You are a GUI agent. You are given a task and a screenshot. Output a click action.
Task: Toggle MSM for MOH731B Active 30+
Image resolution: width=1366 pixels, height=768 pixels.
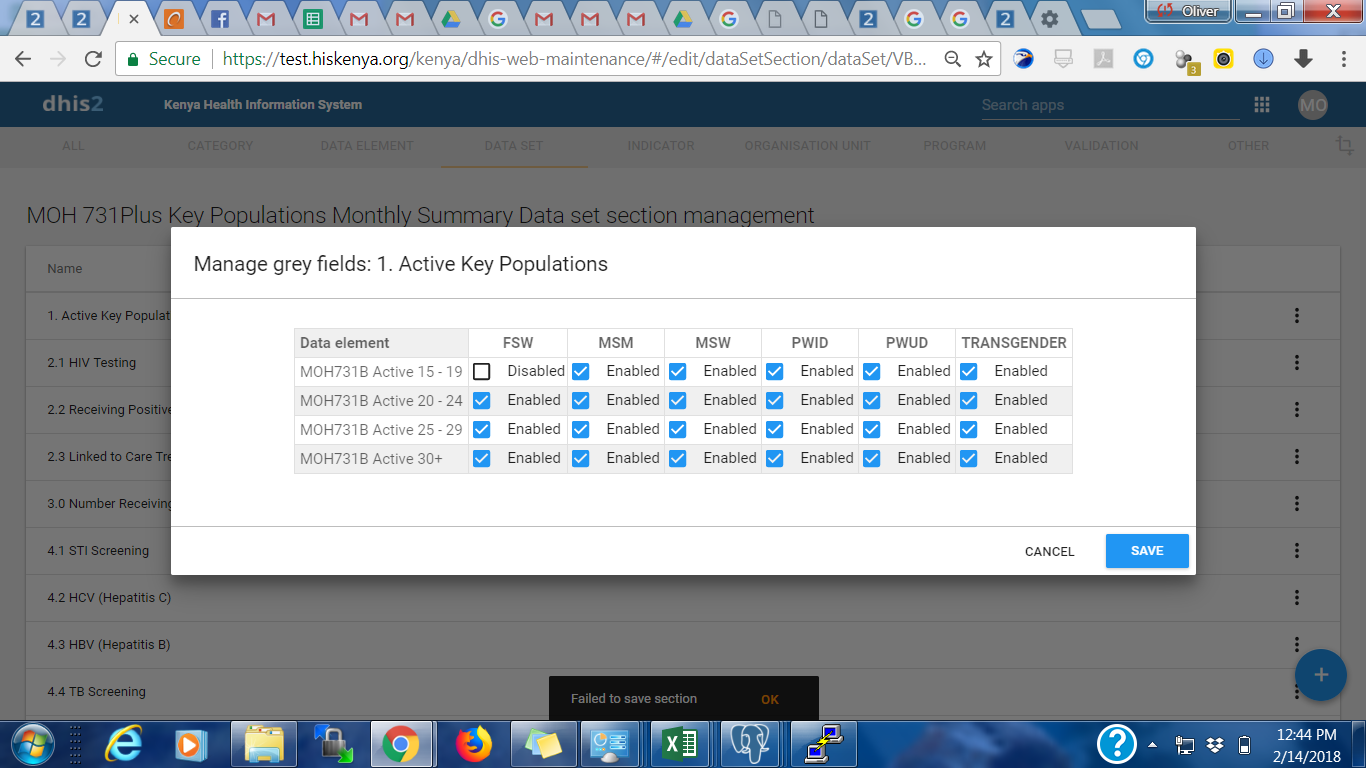(580, 459)
